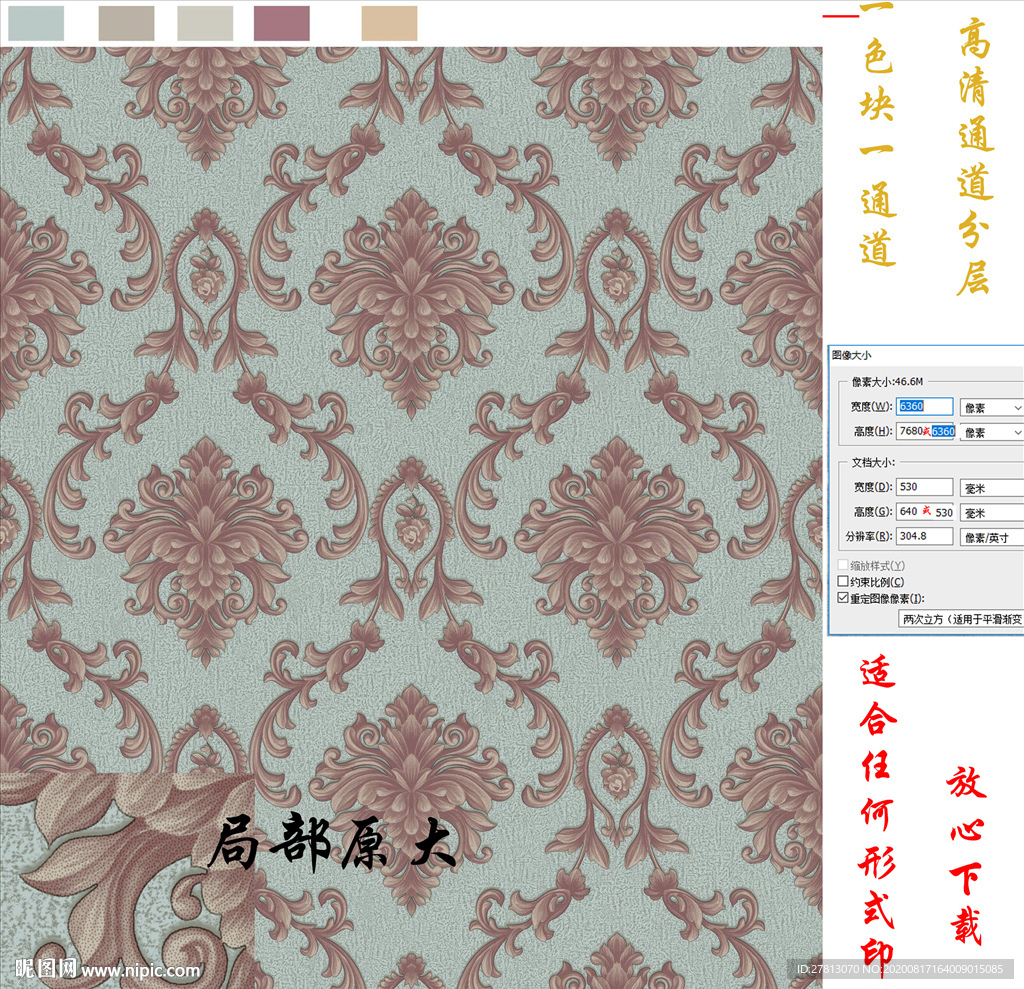
Task: Select the mauve pink color swatch
Action: [x=281, y=23]
